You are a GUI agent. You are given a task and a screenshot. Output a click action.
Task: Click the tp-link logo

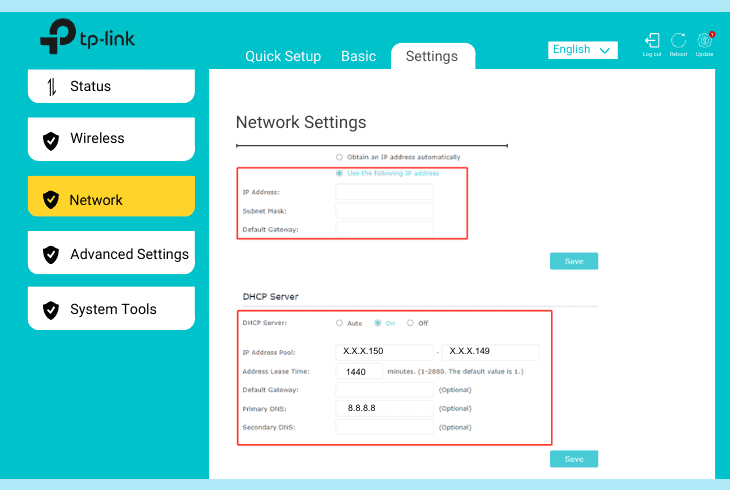[x=88, y=36]
